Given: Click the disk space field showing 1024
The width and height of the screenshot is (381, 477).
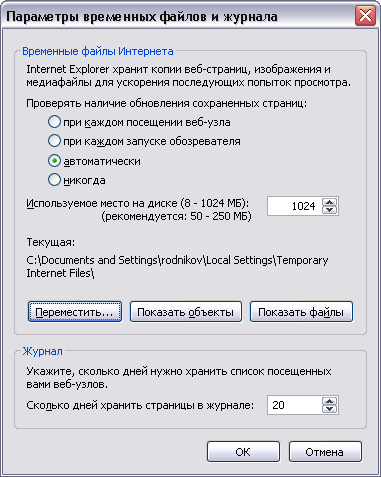Looking at the screenshot, I should (x=294, y=206).
